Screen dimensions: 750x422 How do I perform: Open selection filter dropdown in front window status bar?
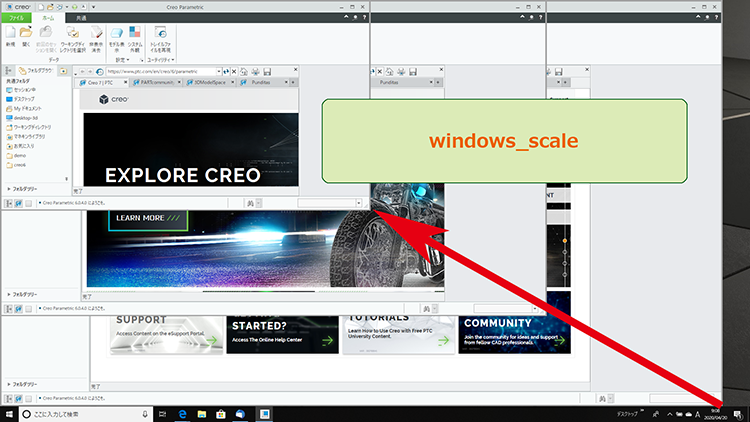click(x=358, y=203)
